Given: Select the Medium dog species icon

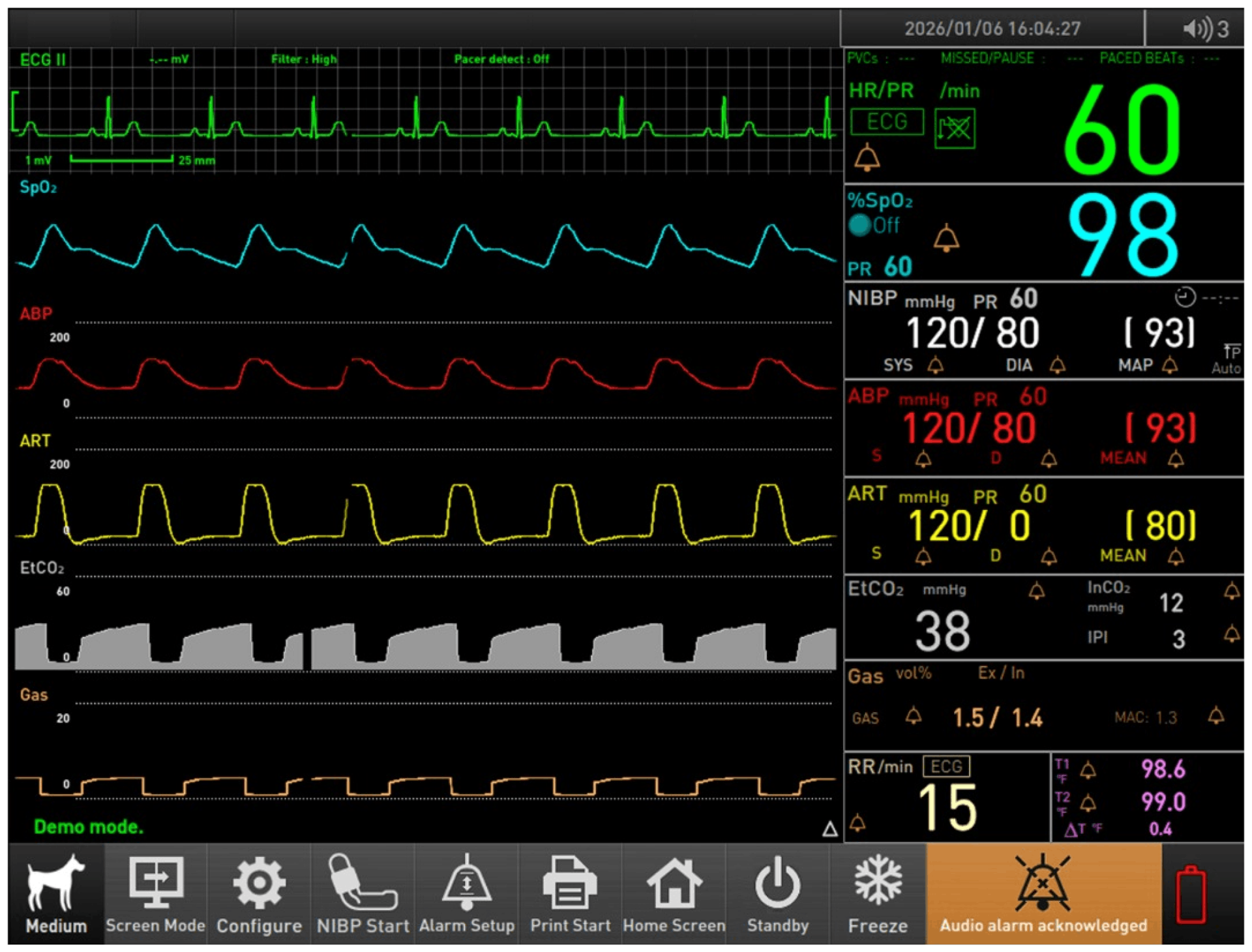Looking at the screenshot, I should (x=55, y=893).
